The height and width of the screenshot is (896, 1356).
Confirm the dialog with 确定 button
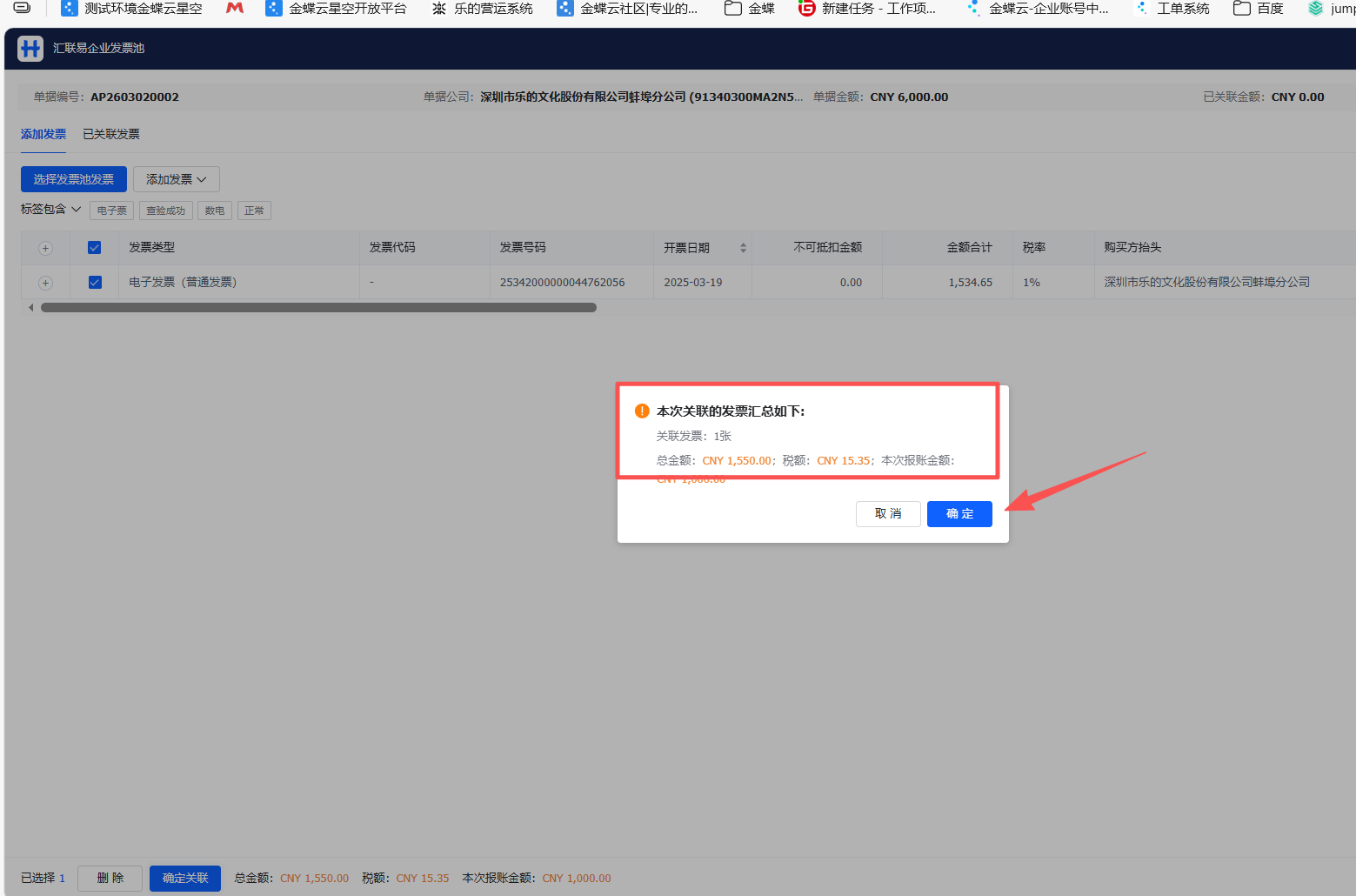point(959,514)
